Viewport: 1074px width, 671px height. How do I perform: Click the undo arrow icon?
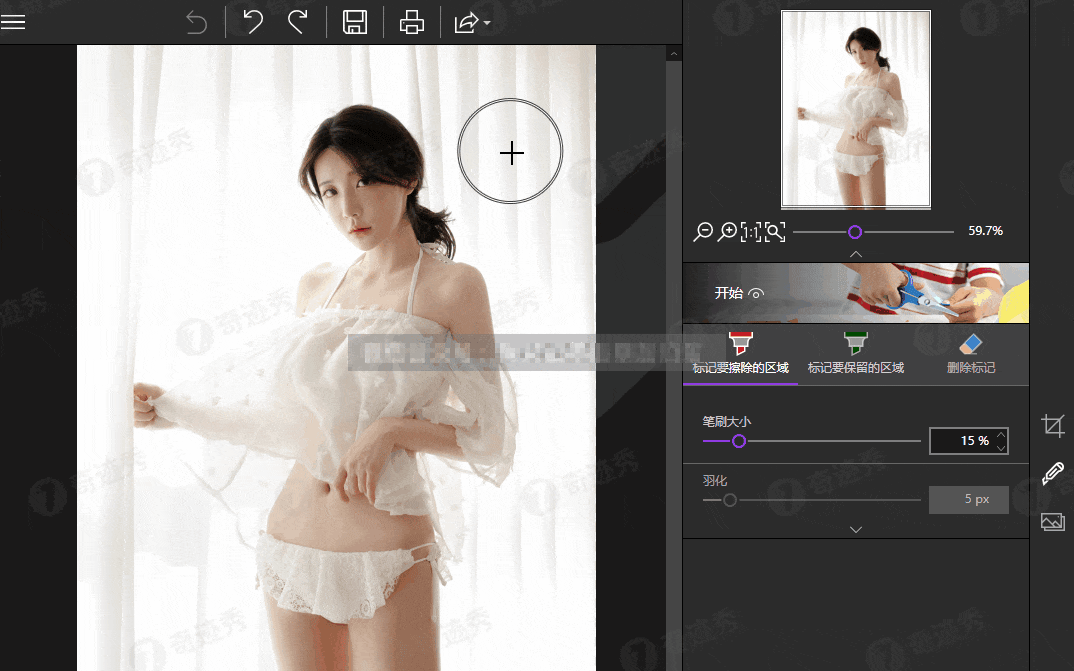point(253,22)
